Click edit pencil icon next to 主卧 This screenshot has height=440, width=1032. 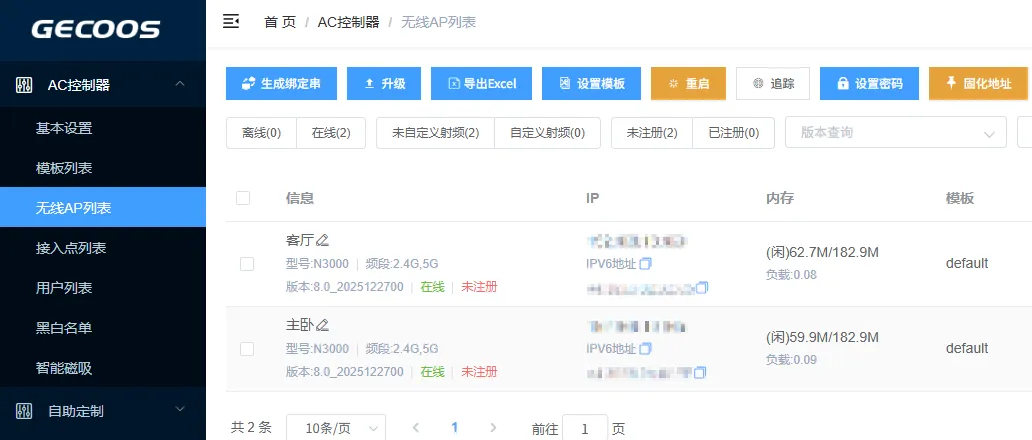(x=323, y=325)
